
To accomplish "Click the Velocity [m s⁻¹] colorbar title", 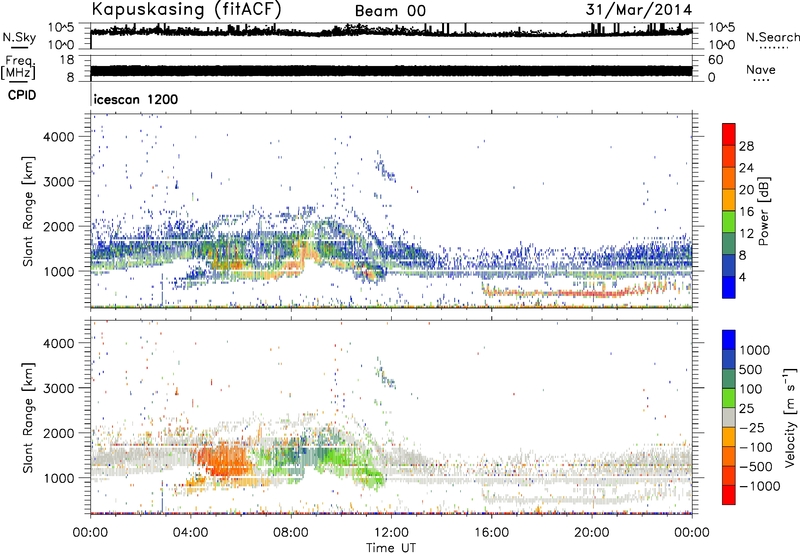I will tap(790, 417).
